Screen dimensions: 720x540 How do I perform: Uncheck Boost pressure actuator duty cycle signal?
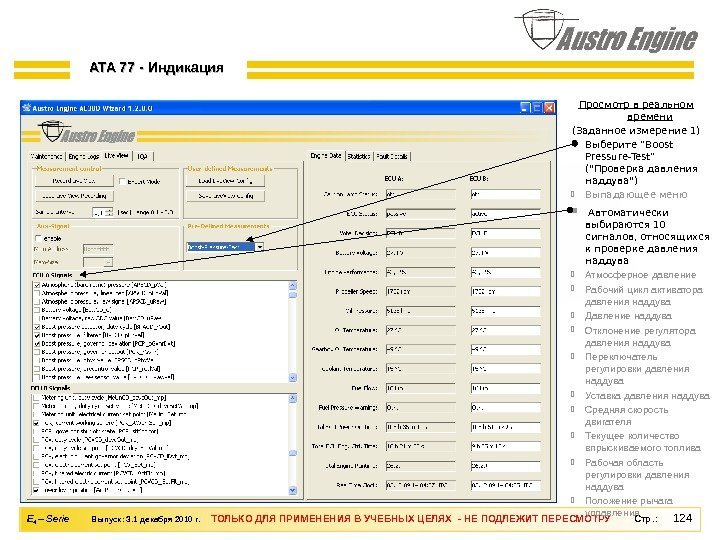37,327
